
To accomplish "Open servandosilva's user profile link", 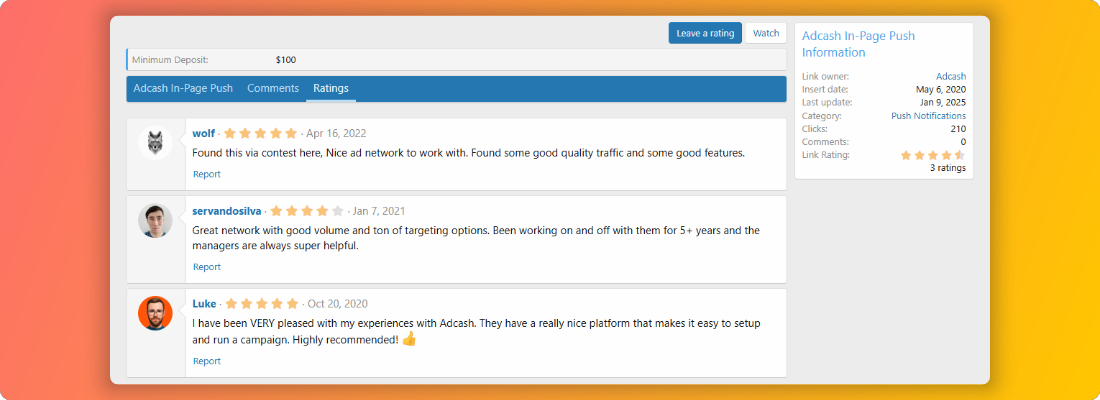I will tap(227, 211).
